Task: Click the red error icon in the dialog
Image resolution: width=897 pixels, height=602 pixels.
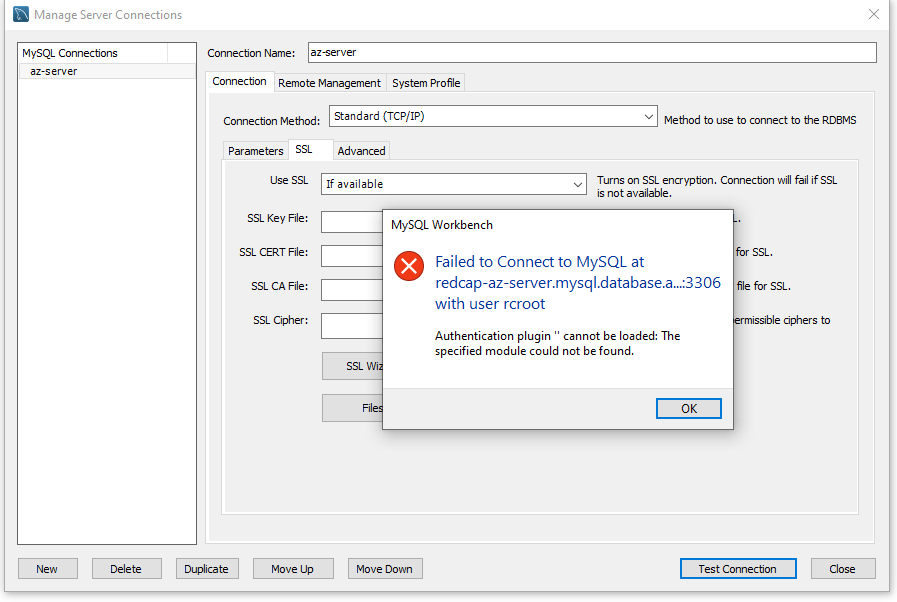Action: click(x=408, y=266)
